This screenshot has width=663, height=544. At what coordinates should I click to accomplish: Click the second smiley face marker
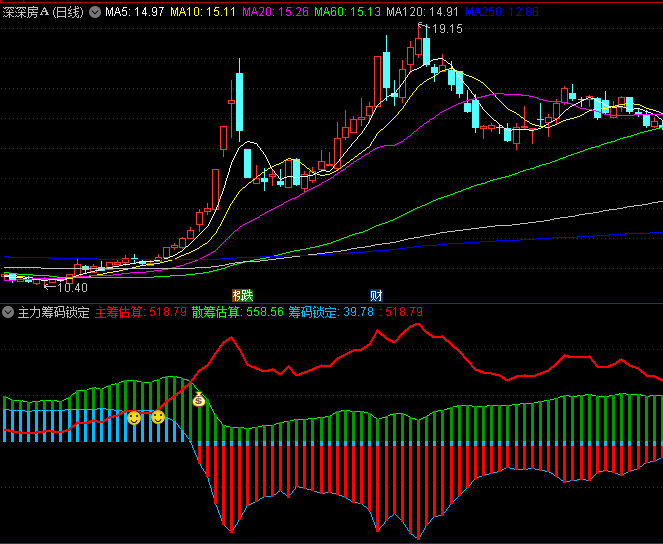(x=157, y=416)
